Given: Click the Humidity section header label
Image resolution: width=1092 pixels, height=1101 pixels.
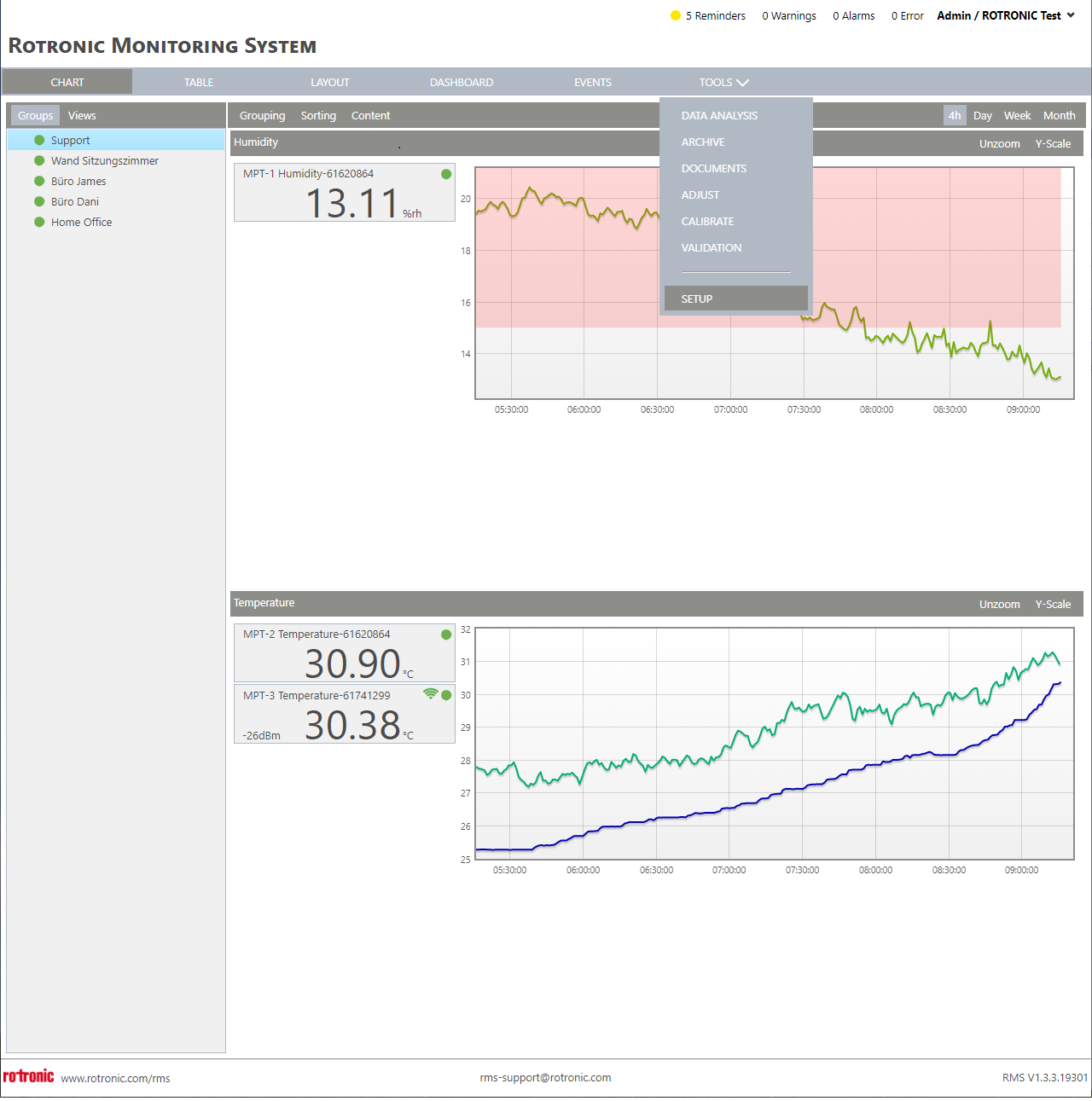Looking at the screenshot, I should point(256,142).
